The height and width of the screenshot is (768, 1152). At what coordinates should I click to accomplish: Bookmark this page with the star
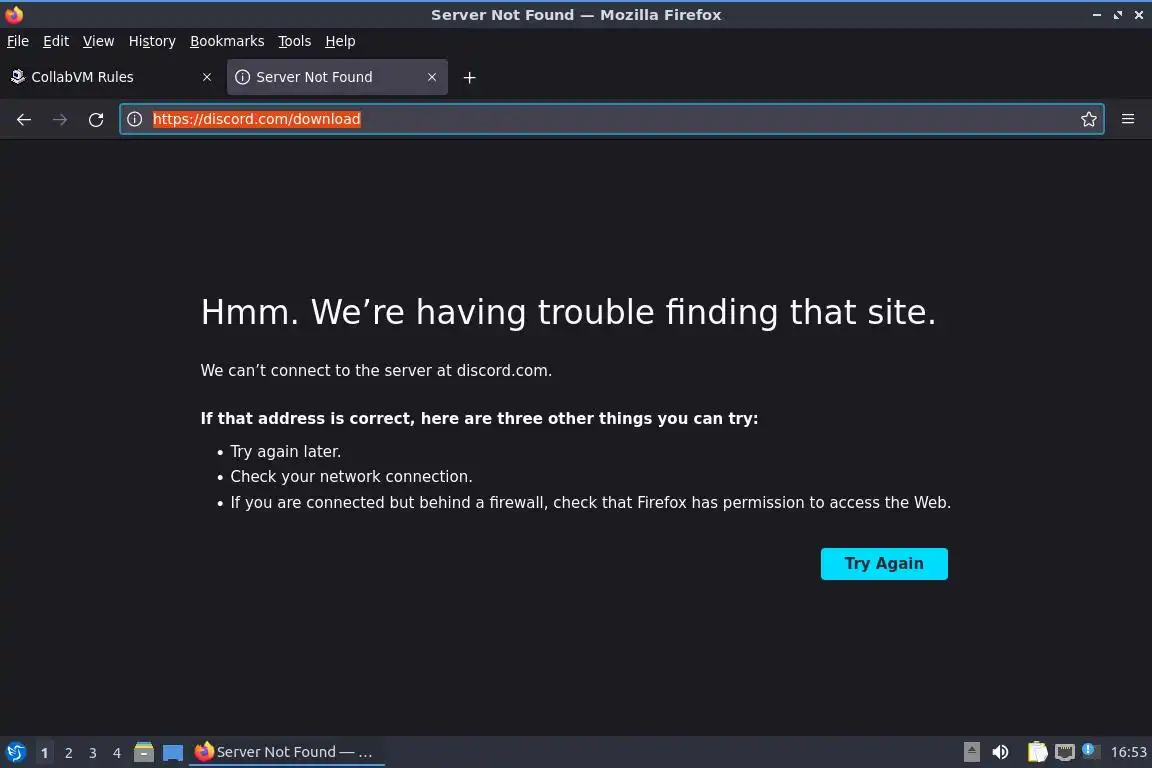tap(1089, 119)
